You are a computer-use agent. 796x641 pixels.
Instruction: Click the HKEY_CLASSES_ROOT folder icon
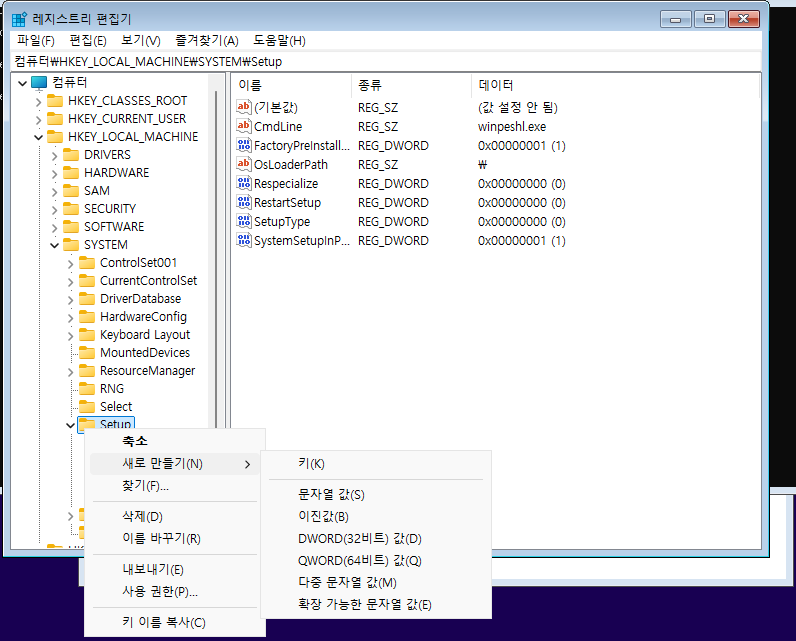55,100
